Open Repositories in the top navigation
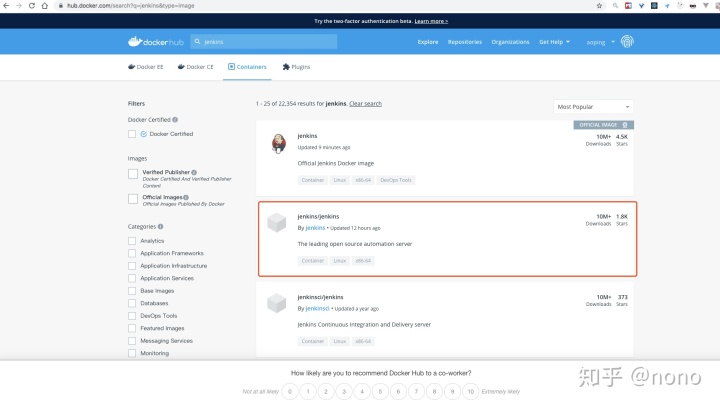Image resolution: width=720 pixels, height=406 pixels. pos(465,42)
